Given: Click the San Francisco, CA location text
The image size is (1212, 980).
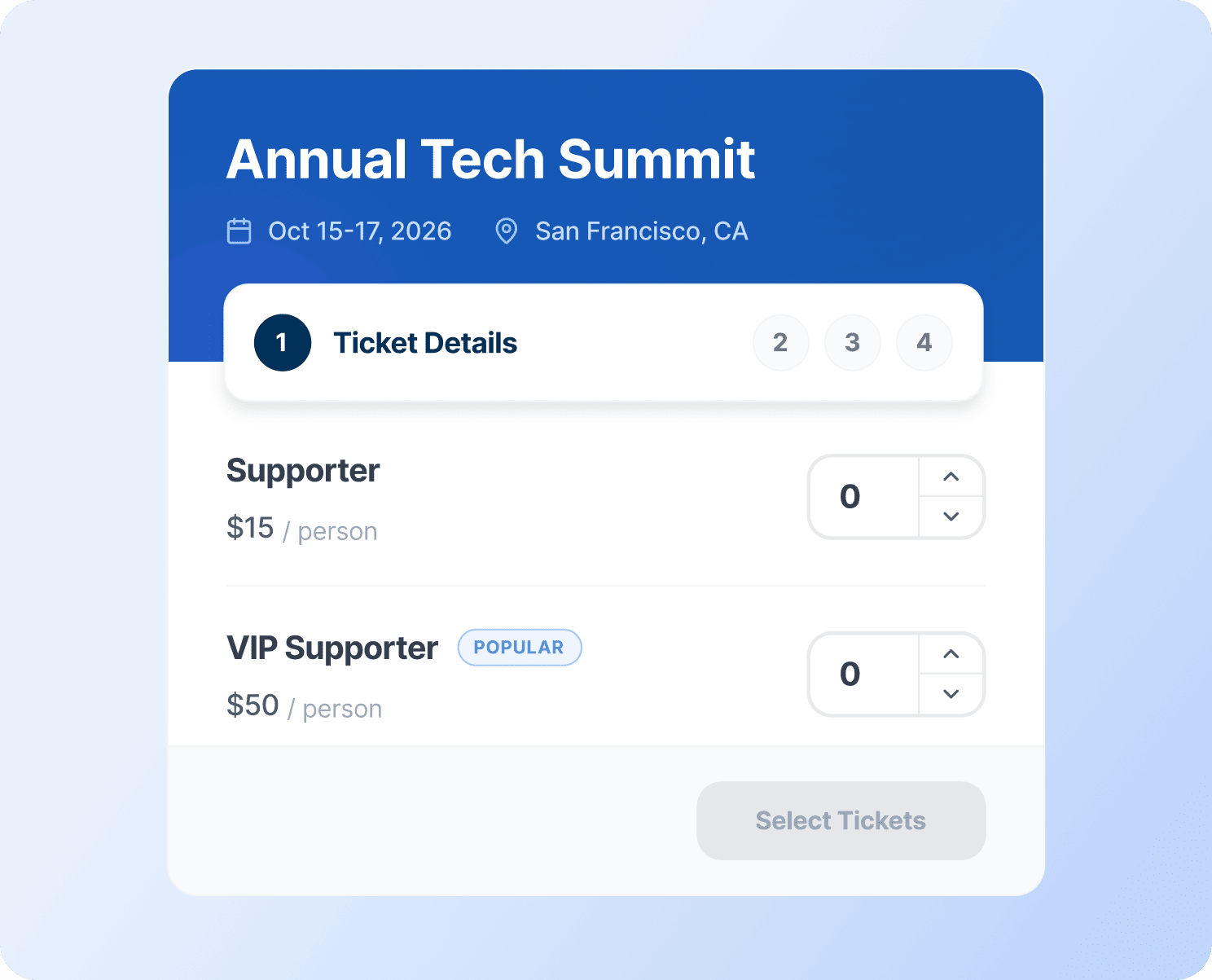Looking at the screenshot, I should click(x=641, y=231).
